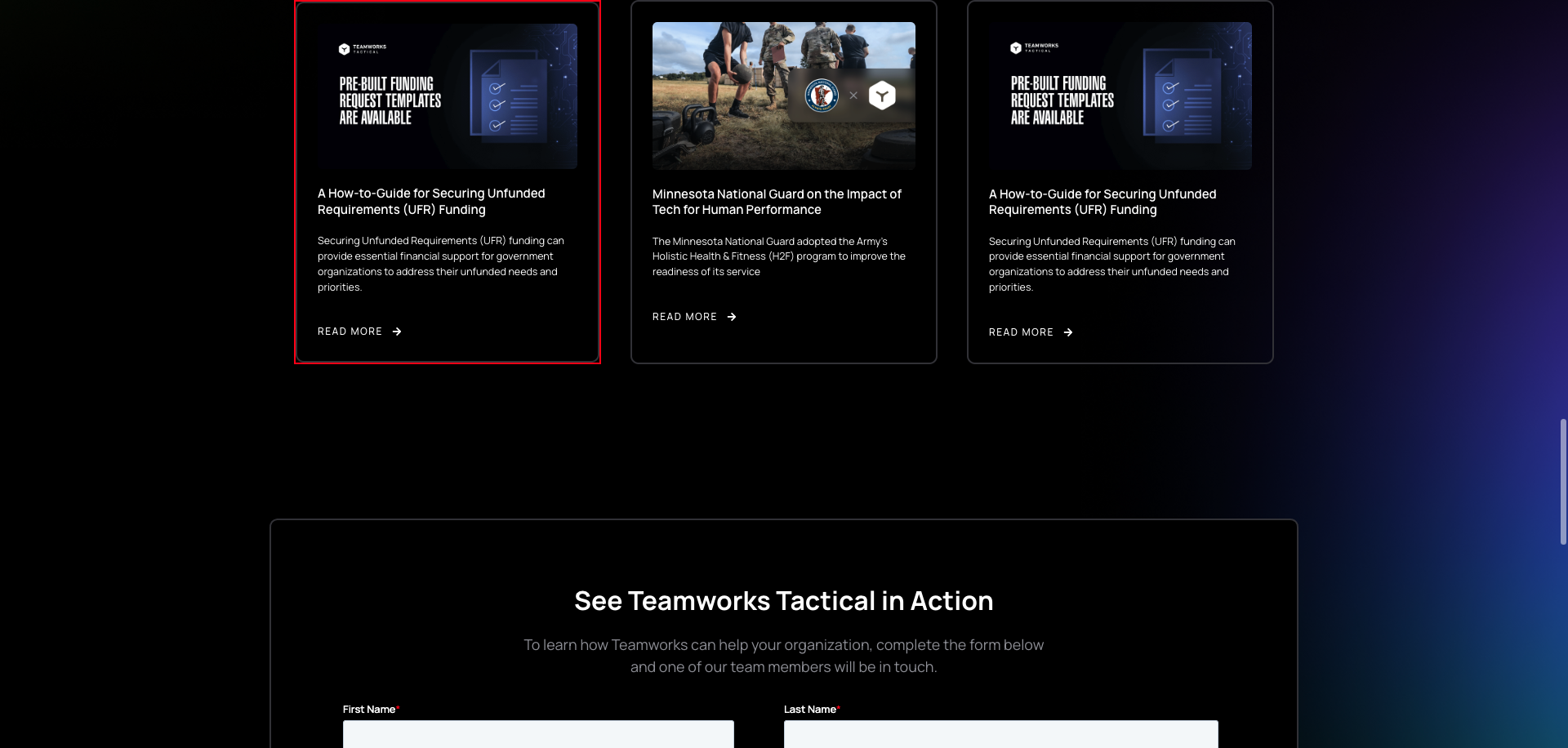The width and height of the screenshot is (1568, 748).
Task: Select the UFR Funding article title on first card
Action: coord(431,202)
